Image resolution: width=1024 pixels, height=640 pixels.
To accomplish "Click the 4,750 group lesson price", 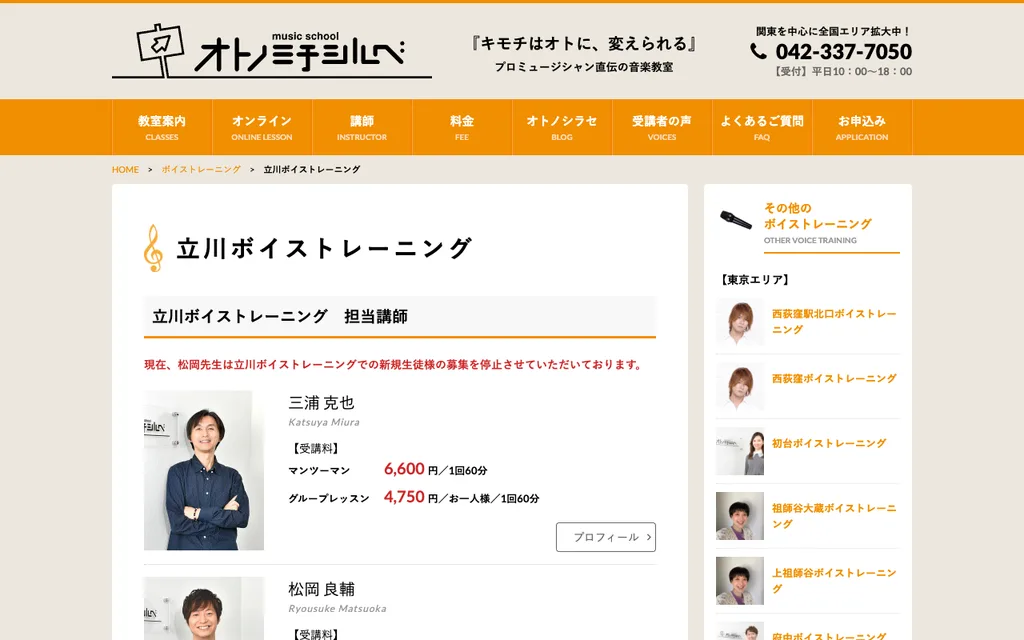I will 404,496.
